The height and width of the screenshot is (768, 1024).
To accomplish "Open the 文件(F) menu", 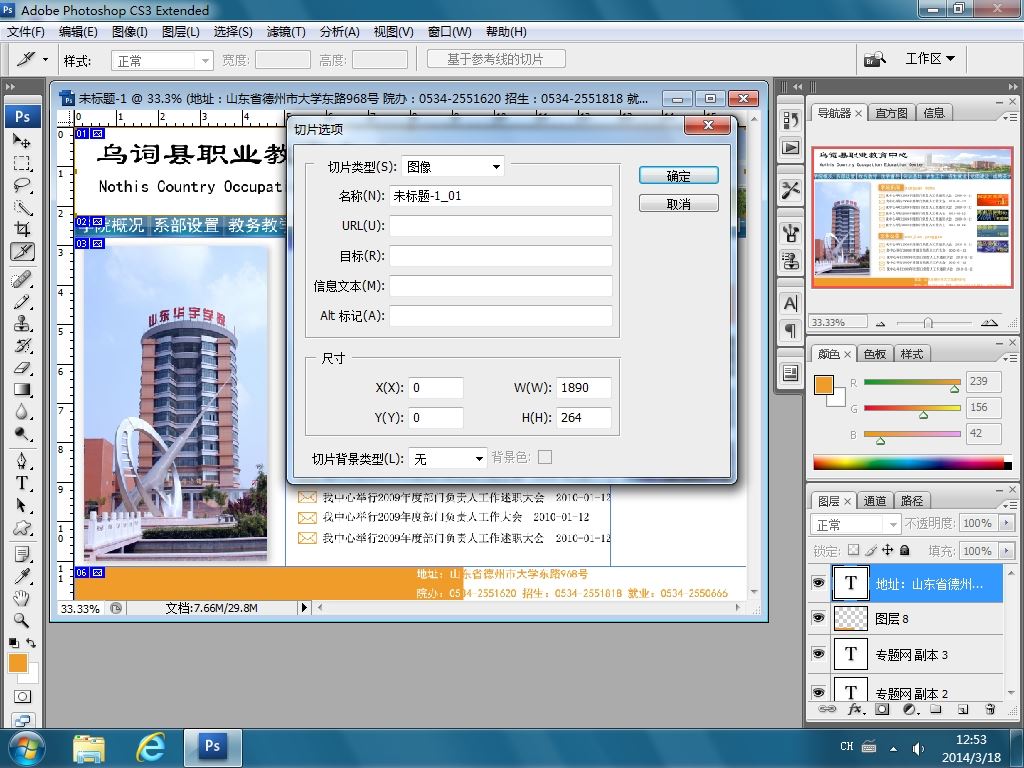I will tap(25, 31).
